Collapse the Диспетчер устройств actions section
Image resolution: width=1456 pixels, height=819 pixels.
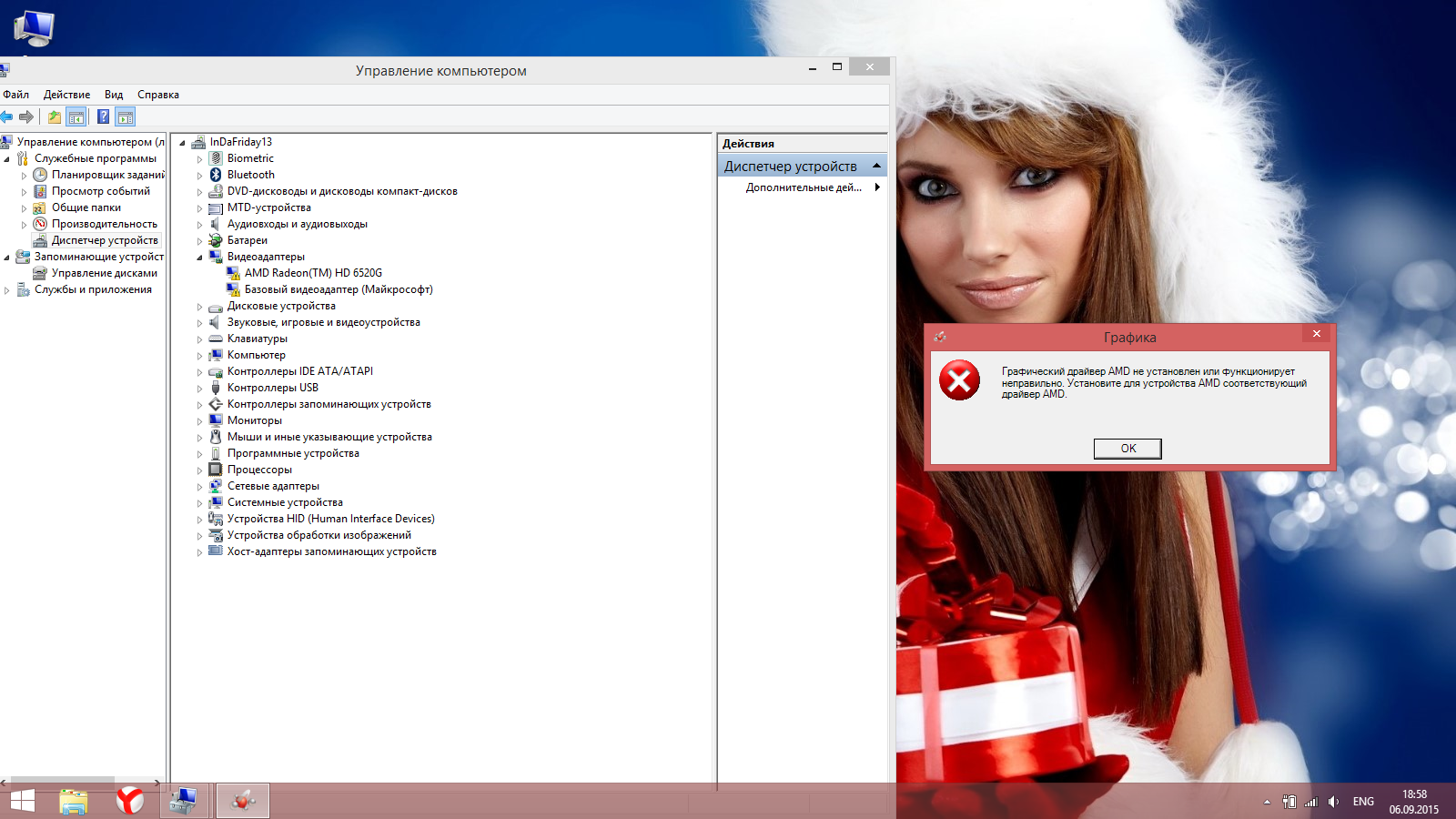[x=876, y=166]
